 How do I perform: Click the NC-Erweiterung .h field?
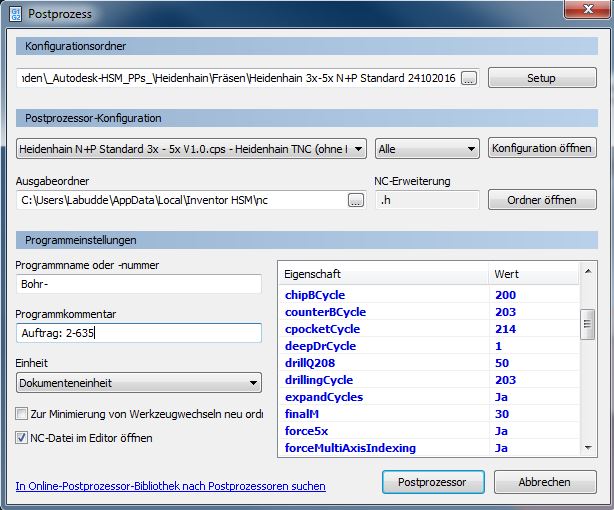coord(427,200)
